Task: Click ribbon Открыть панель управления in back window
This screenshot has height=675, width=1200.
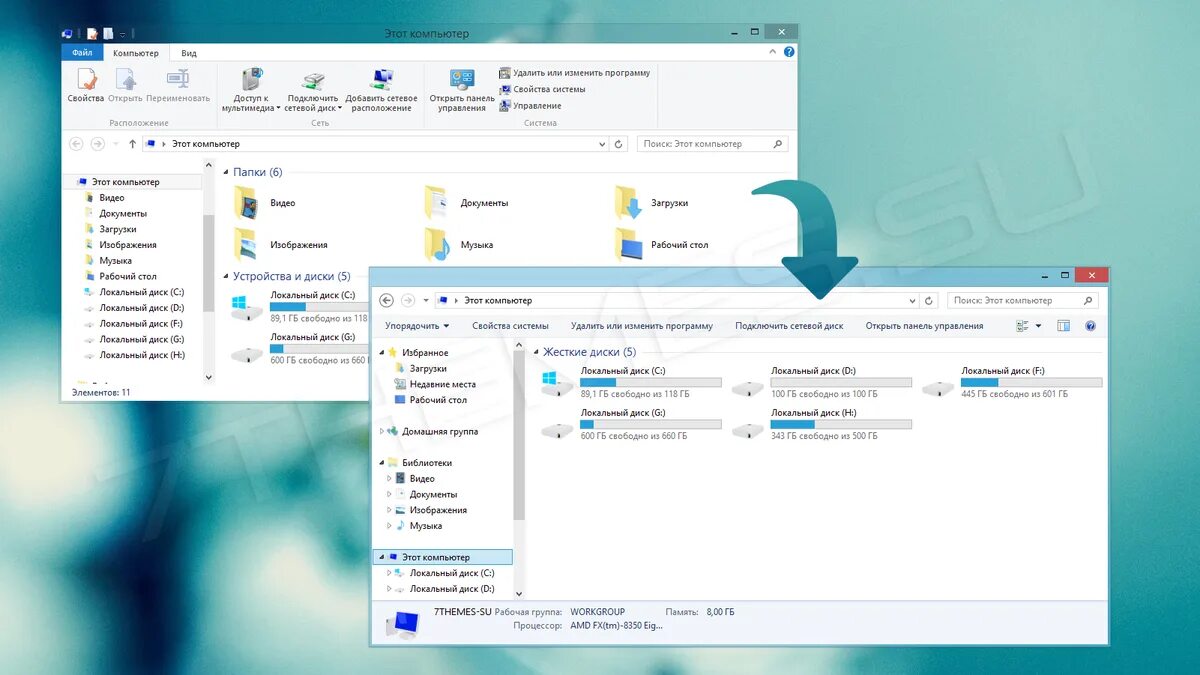Action: tap(462, 90)
